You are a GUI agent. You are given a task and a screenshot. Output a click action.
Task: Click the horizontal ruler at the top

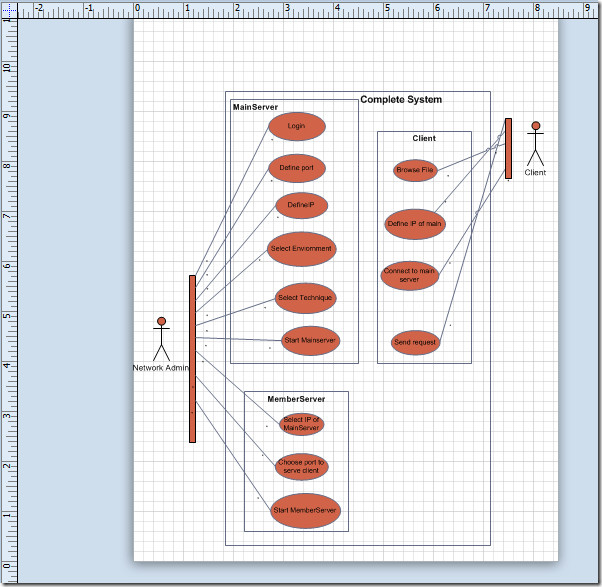pyautogui.click(x=300, y=9)
